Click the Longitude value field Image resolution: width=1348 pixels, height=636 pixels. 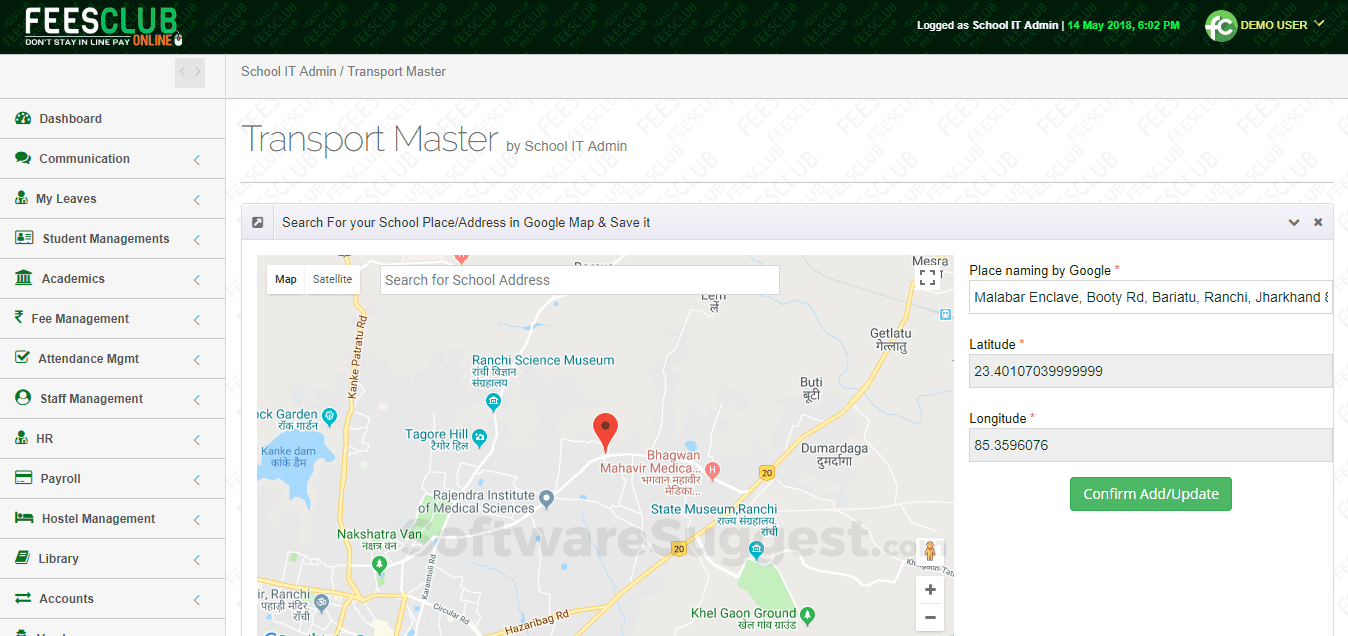click(x=1151, y=445)
